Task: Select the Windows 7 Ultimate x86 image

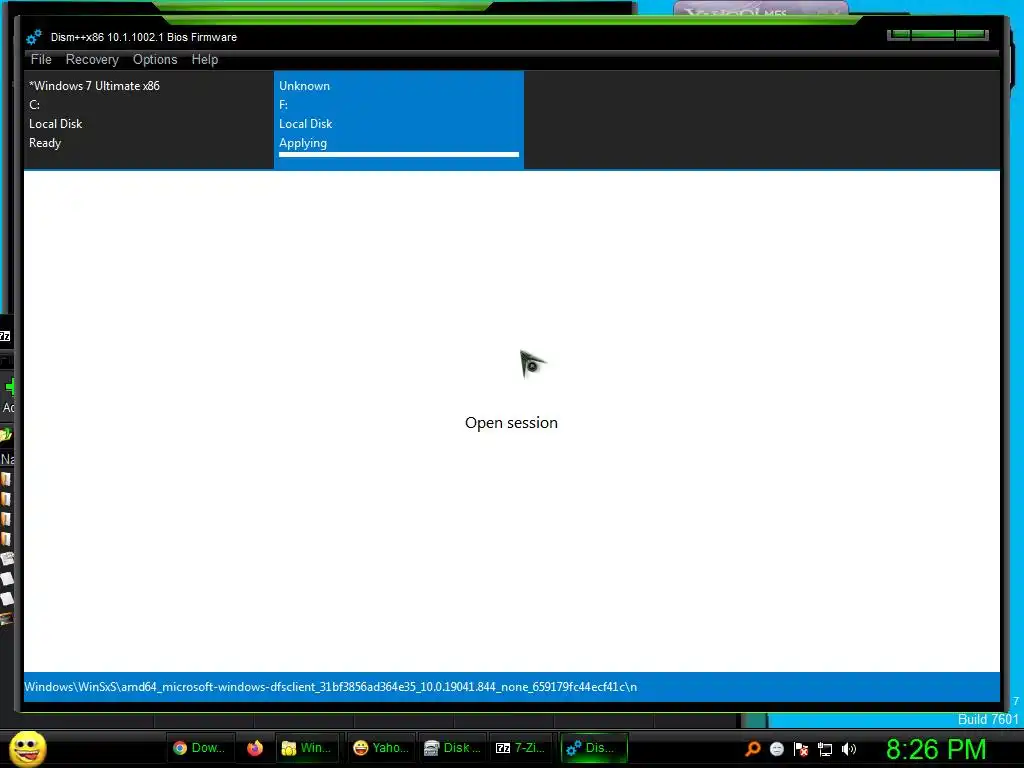Action: (148, 120)
